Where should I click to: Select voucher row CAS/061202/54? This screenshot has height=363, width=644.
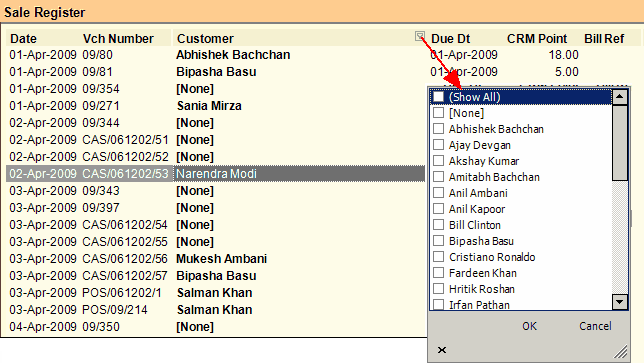click(x=216, y=225)
